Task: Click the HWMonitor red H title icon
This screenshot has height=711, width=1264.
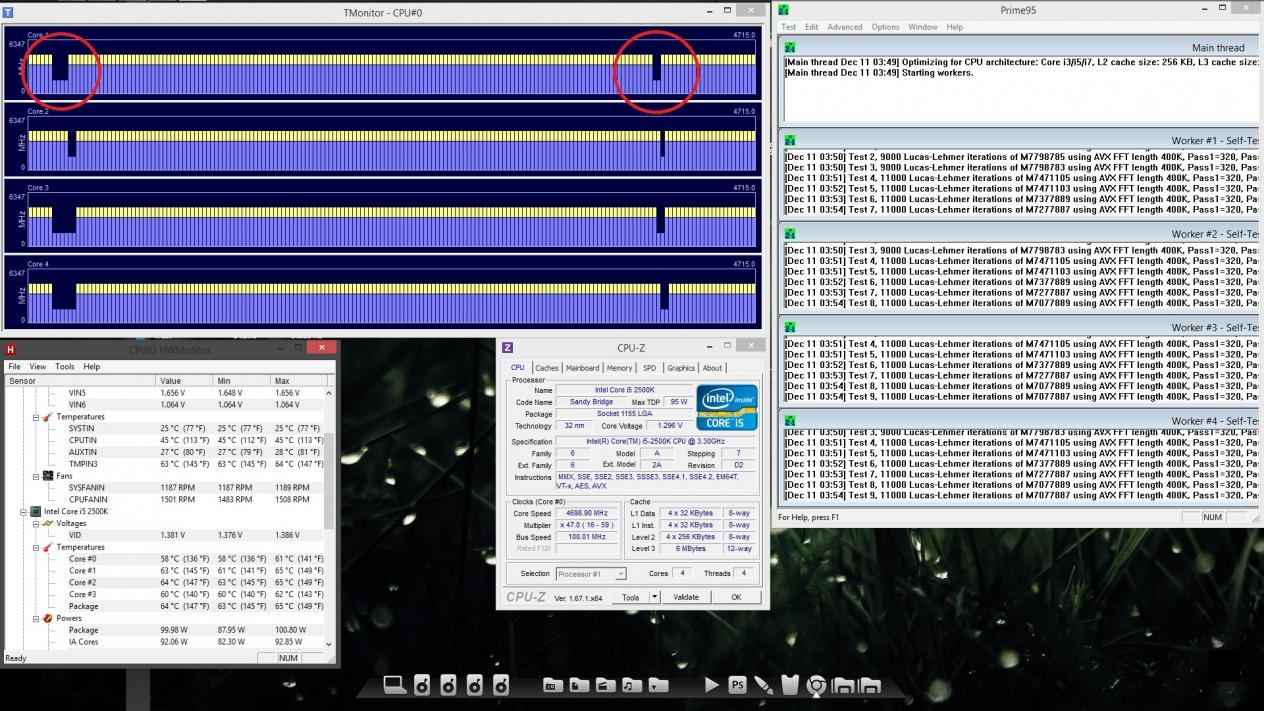Action: click(x=10, y=349)
